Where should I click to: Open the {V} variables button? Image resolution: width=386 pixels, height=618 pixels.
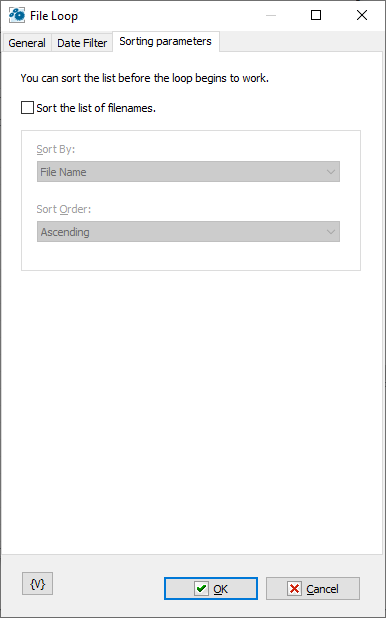tap(37, 584)
